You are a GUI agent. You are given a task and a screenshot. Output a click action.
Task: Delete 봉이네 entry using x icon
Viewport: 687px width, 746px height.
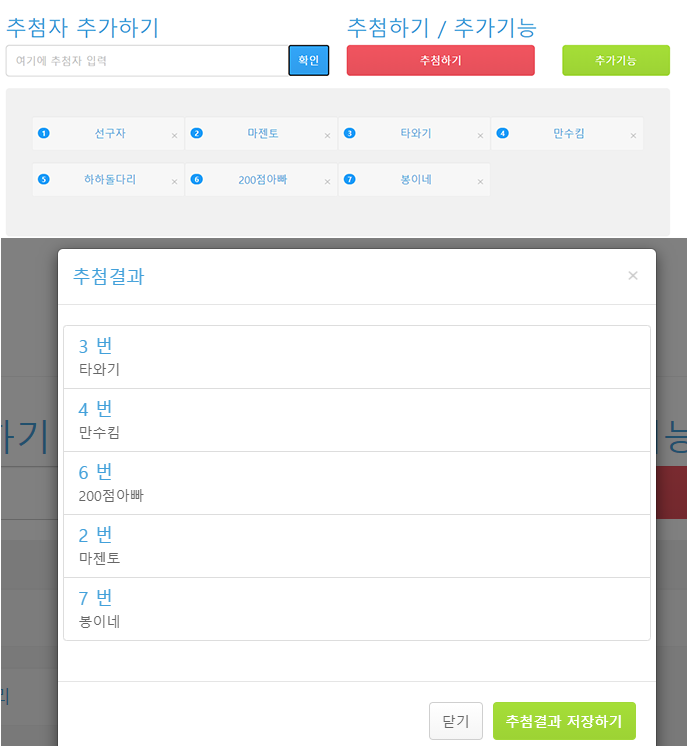click(x=481, y=182)
